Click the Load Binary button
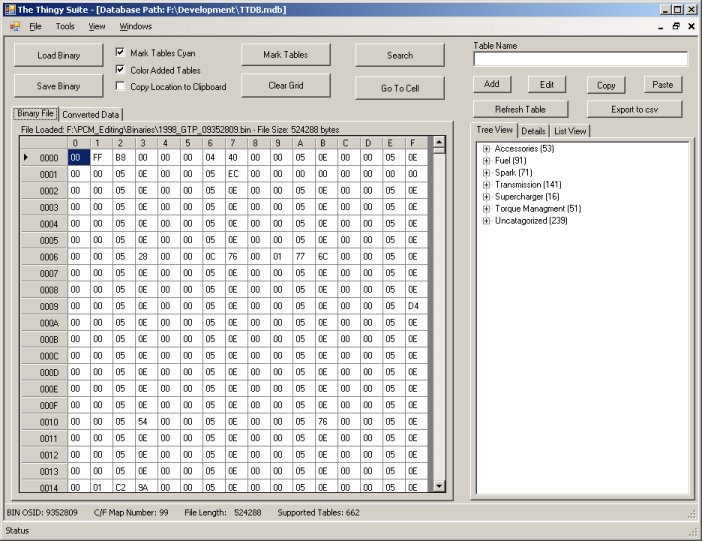This screenshot has width=702, height=541. (x=58, y=55)
